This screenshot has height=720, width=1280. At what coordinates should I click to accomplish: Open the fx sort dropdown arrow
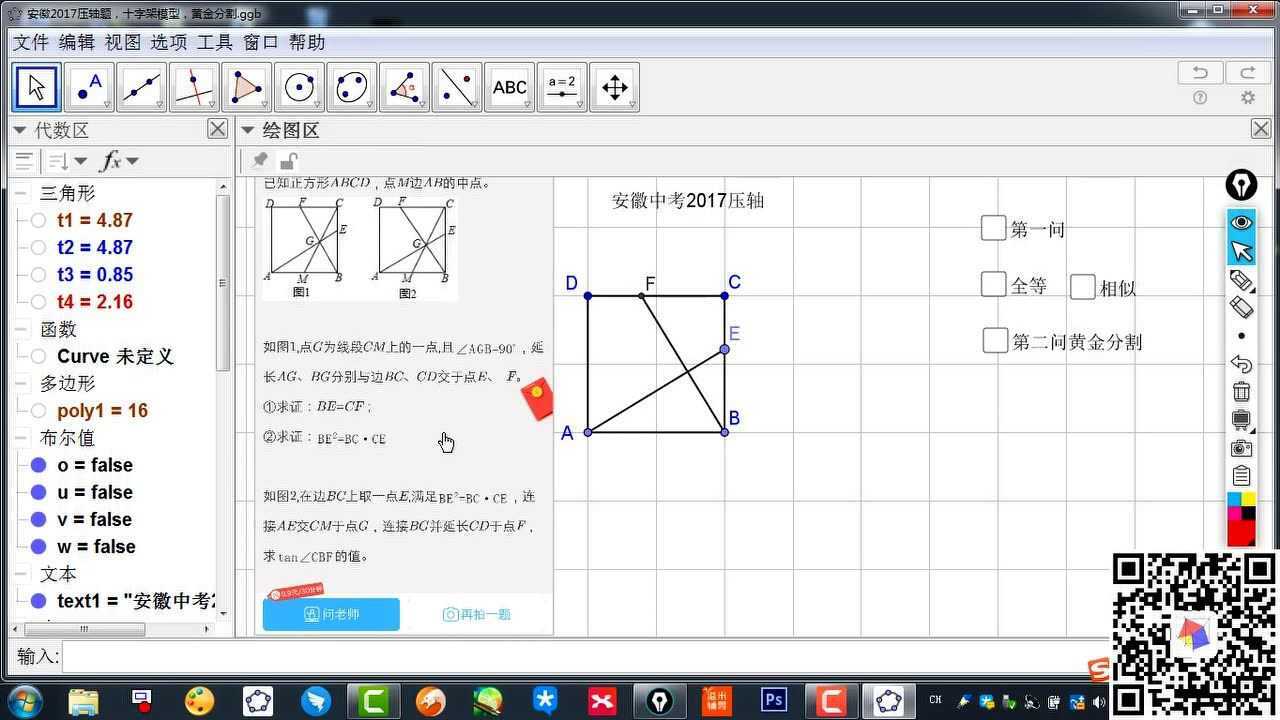coord(132,161)
